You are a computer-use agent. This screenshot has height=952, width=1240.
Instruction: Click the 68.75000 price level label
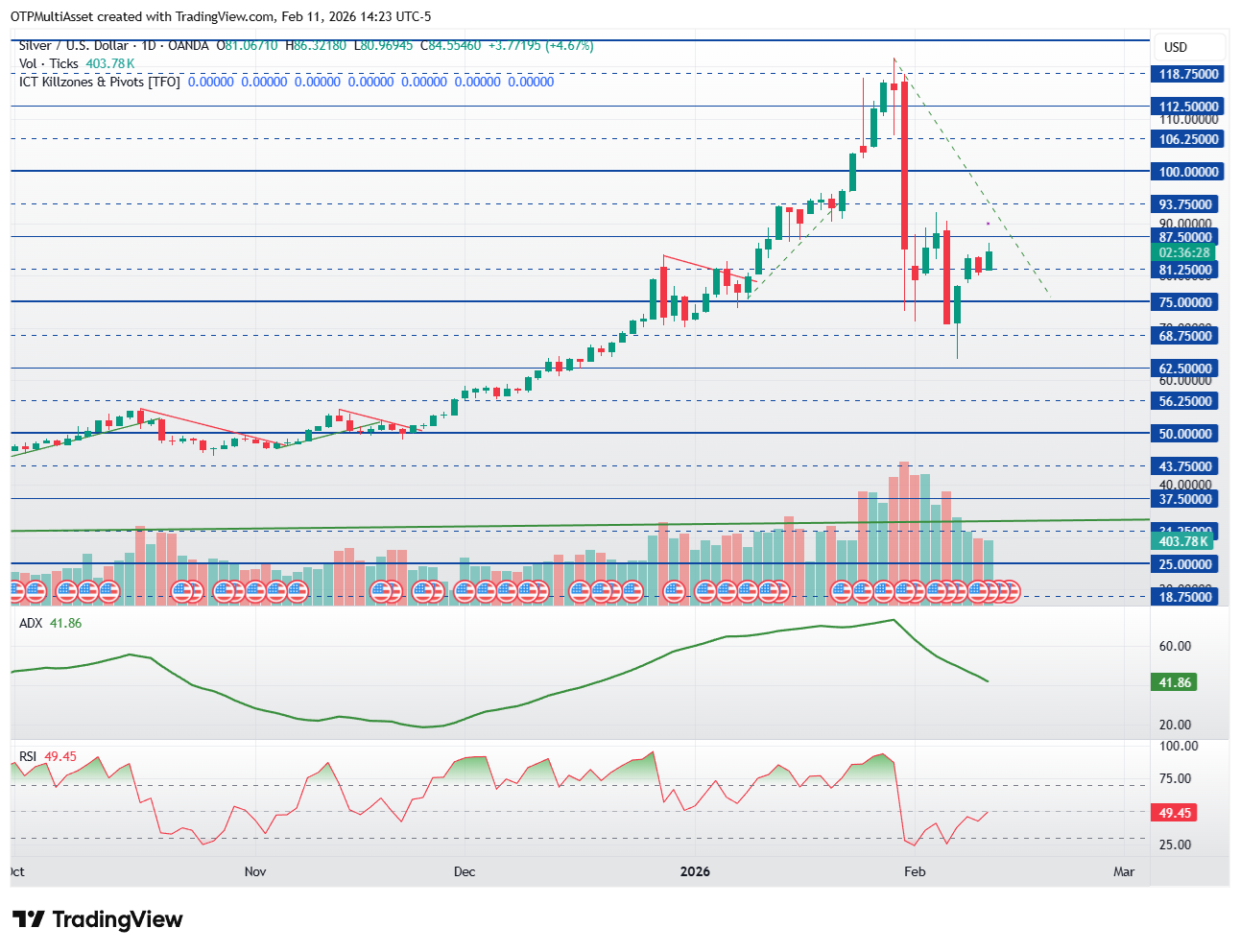pos(1186,336)
